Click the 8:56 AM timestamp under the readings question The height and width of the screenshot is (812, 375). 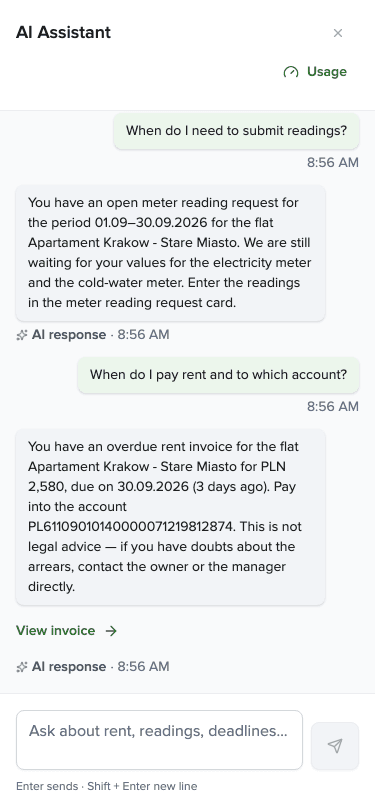[x=333, y=163]
